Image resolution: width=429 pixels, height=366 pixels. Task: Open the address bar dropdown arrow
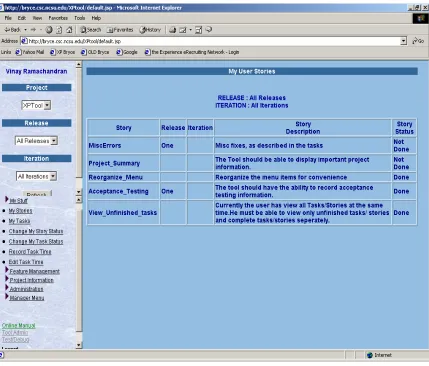[x=403, y=41]
